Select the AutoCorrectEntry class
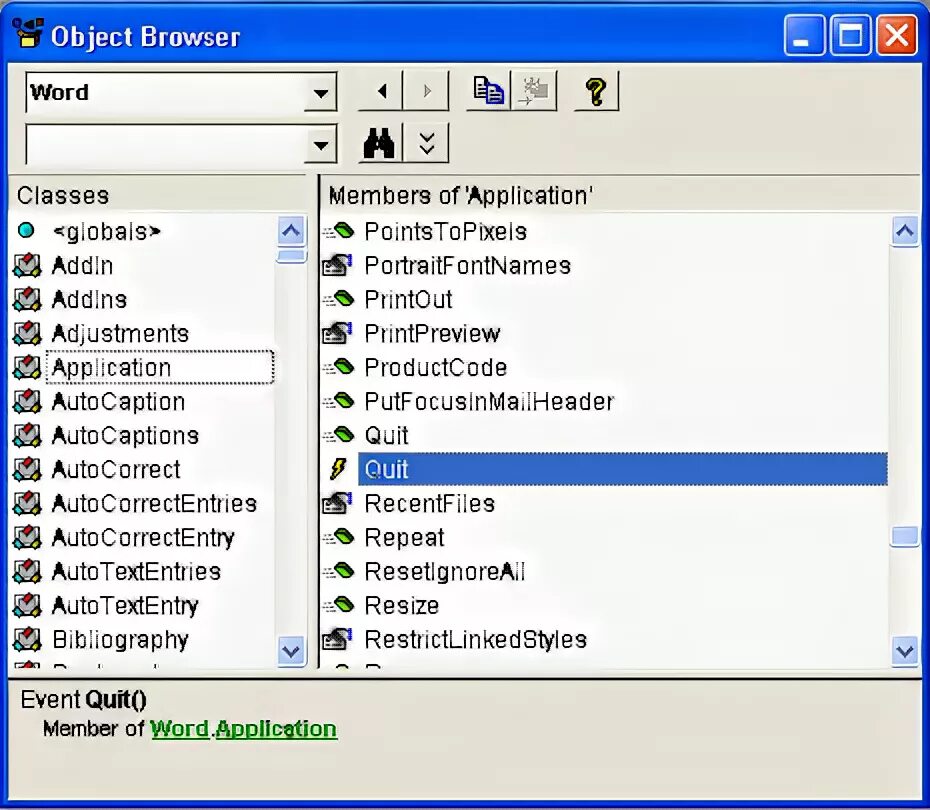The image size is (930, 810). pos(143,537)
